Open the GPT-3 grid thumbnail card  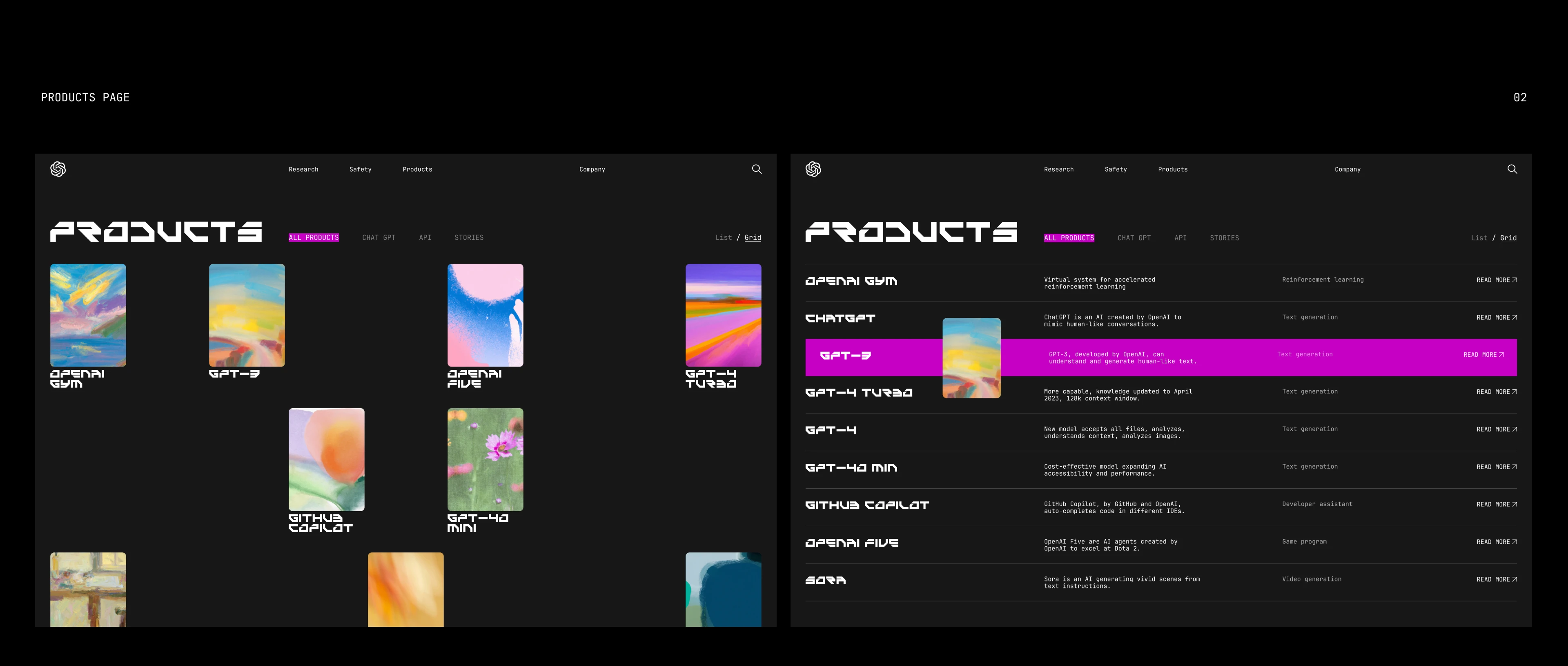tap(247, 315)
